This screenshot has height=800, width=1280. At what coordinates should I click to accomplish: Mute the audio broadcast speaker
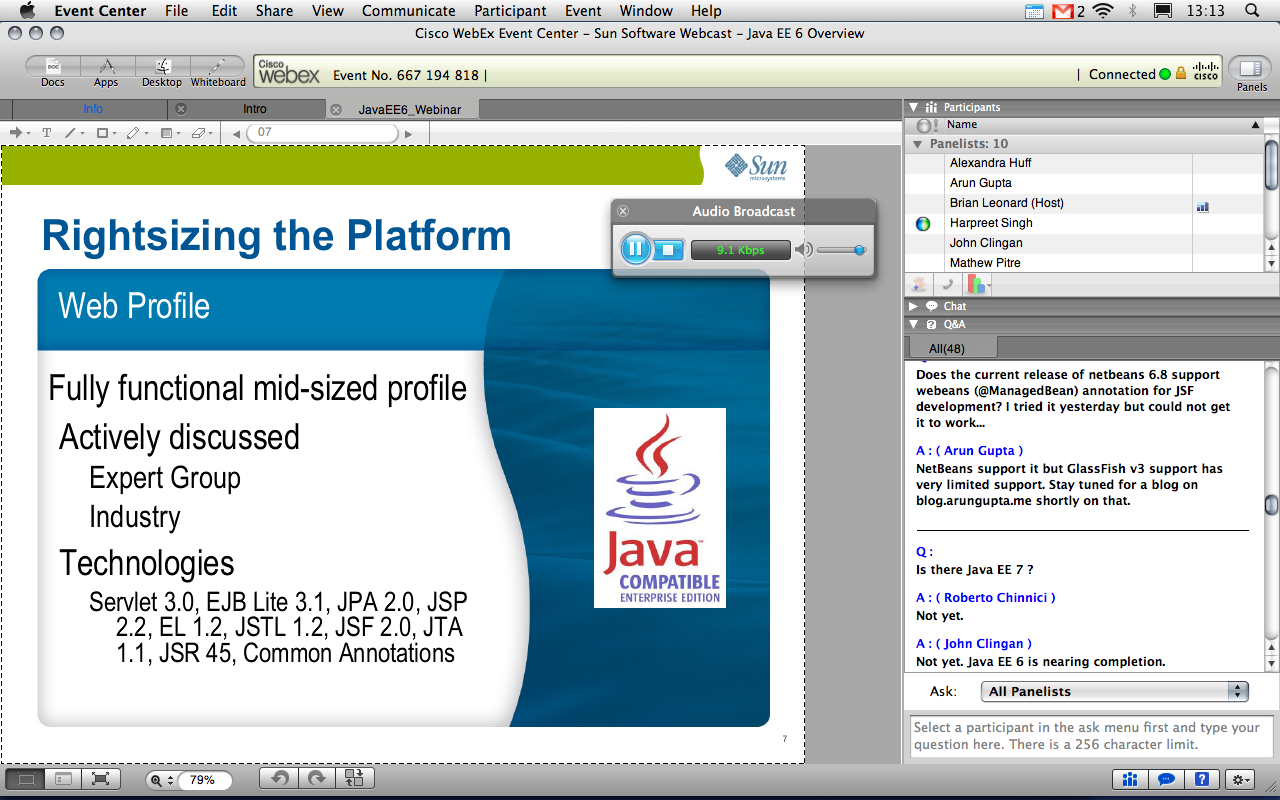[x=804, y=250]
